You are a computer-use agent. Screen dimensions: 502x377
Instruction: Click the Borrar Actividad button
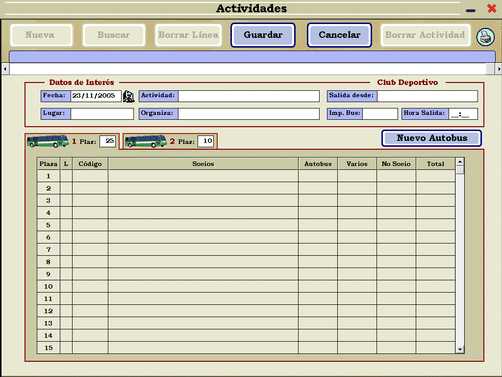click(425, 35)
